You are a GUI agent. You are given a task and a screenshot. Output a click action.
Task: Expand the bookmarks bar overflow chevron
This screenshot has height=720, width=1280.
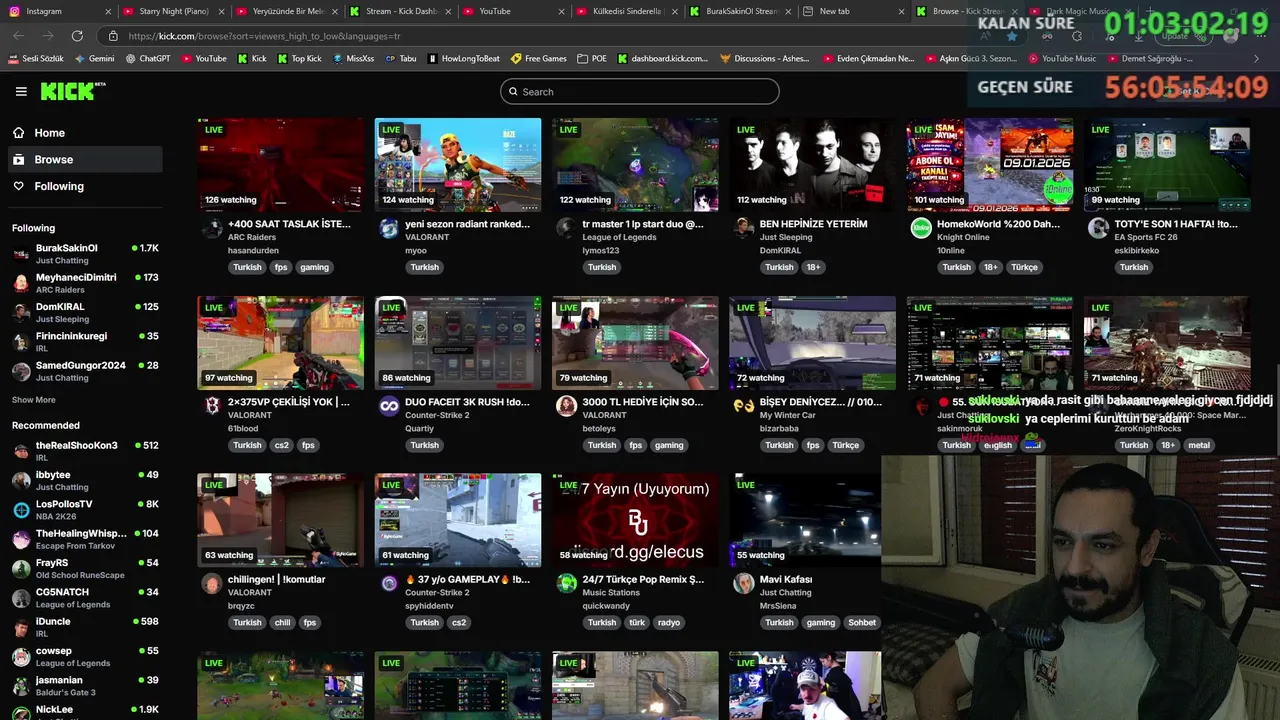coord(1256,59)
